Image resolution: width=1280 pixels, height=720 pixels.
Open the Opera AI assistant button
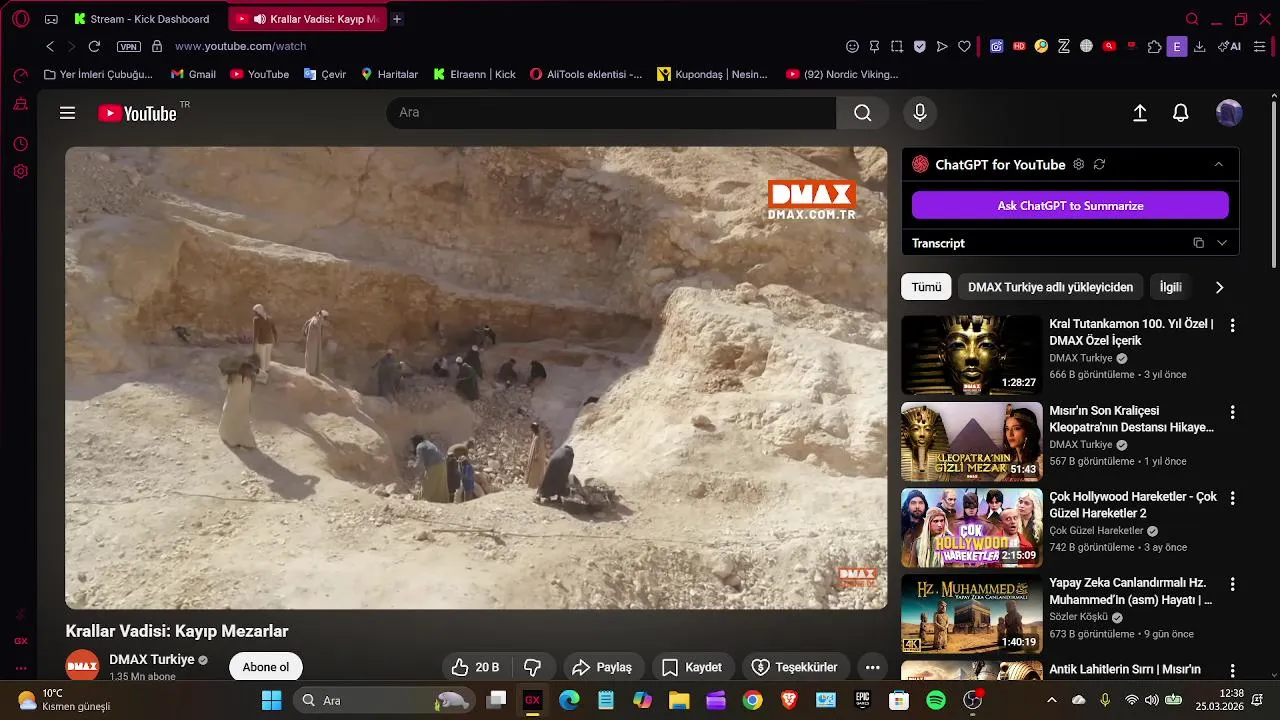click(1229, 46)
